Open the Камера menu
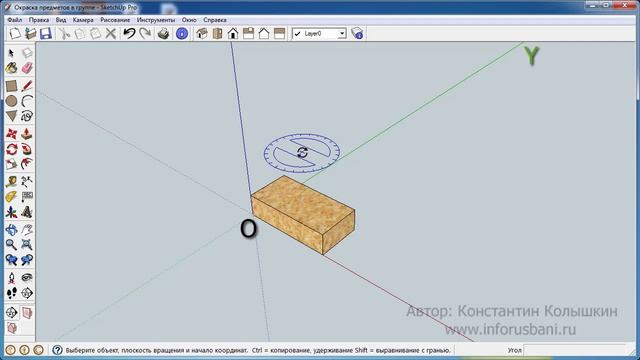The width and height of the screenshot is (640, 360). point(83,20)
